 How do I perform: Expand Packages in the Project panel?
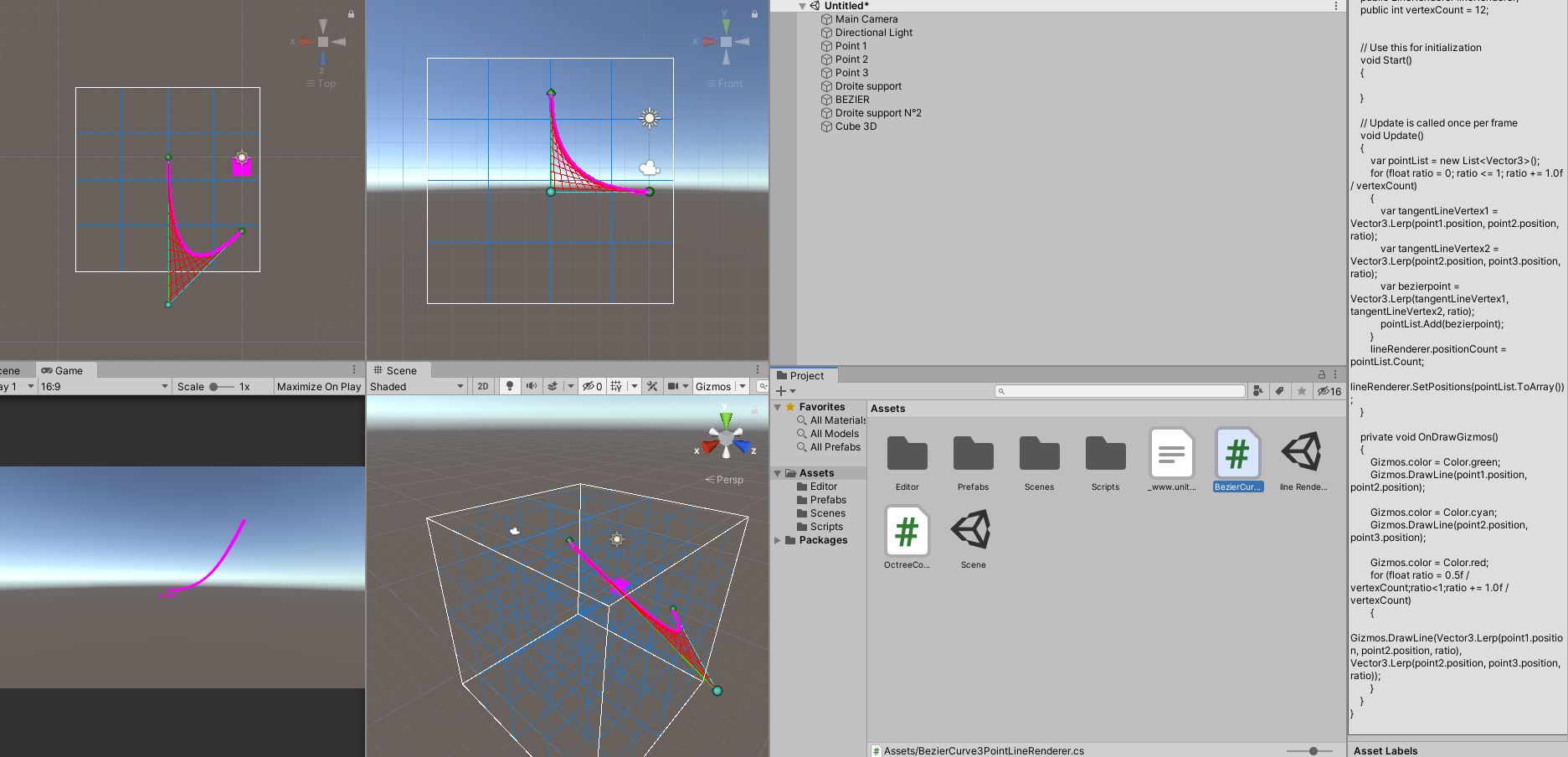[x=778, y=540]
